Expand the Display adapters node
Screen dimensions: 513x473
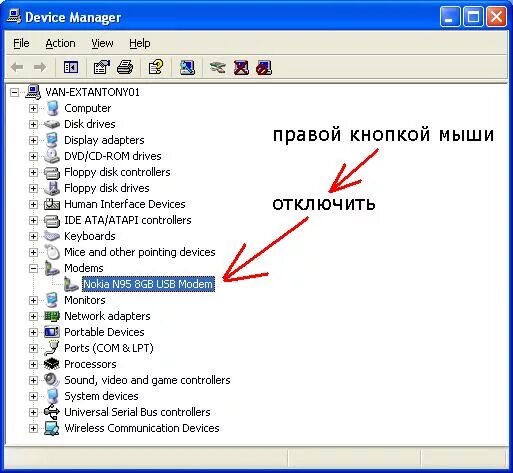[x=33, y=140]
